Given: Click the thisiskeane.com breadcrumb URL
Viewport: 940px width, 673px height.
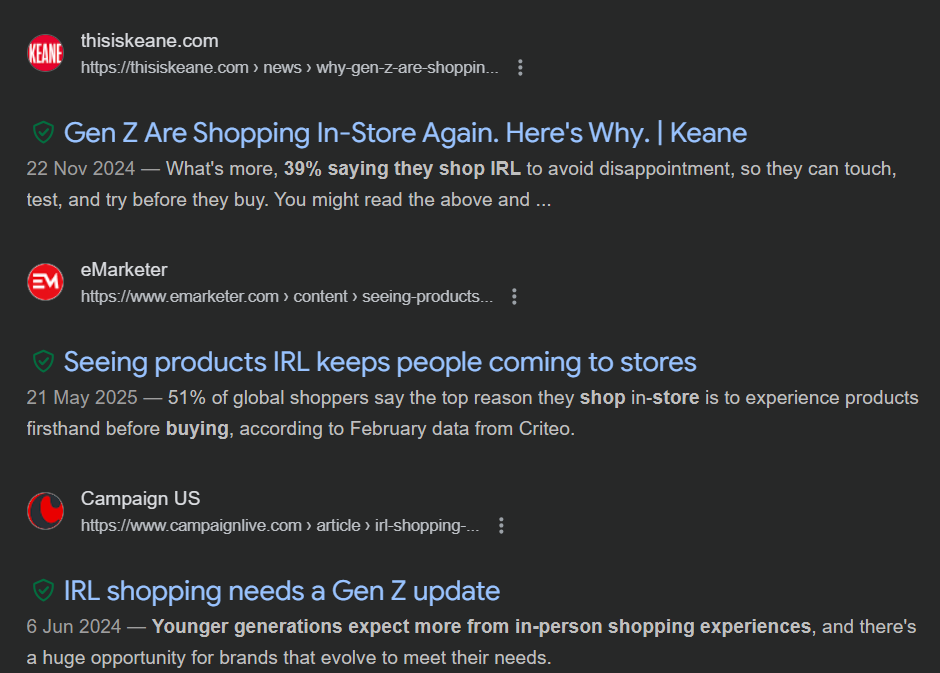Looking at the screenshot, I should (x=289, y=68).
